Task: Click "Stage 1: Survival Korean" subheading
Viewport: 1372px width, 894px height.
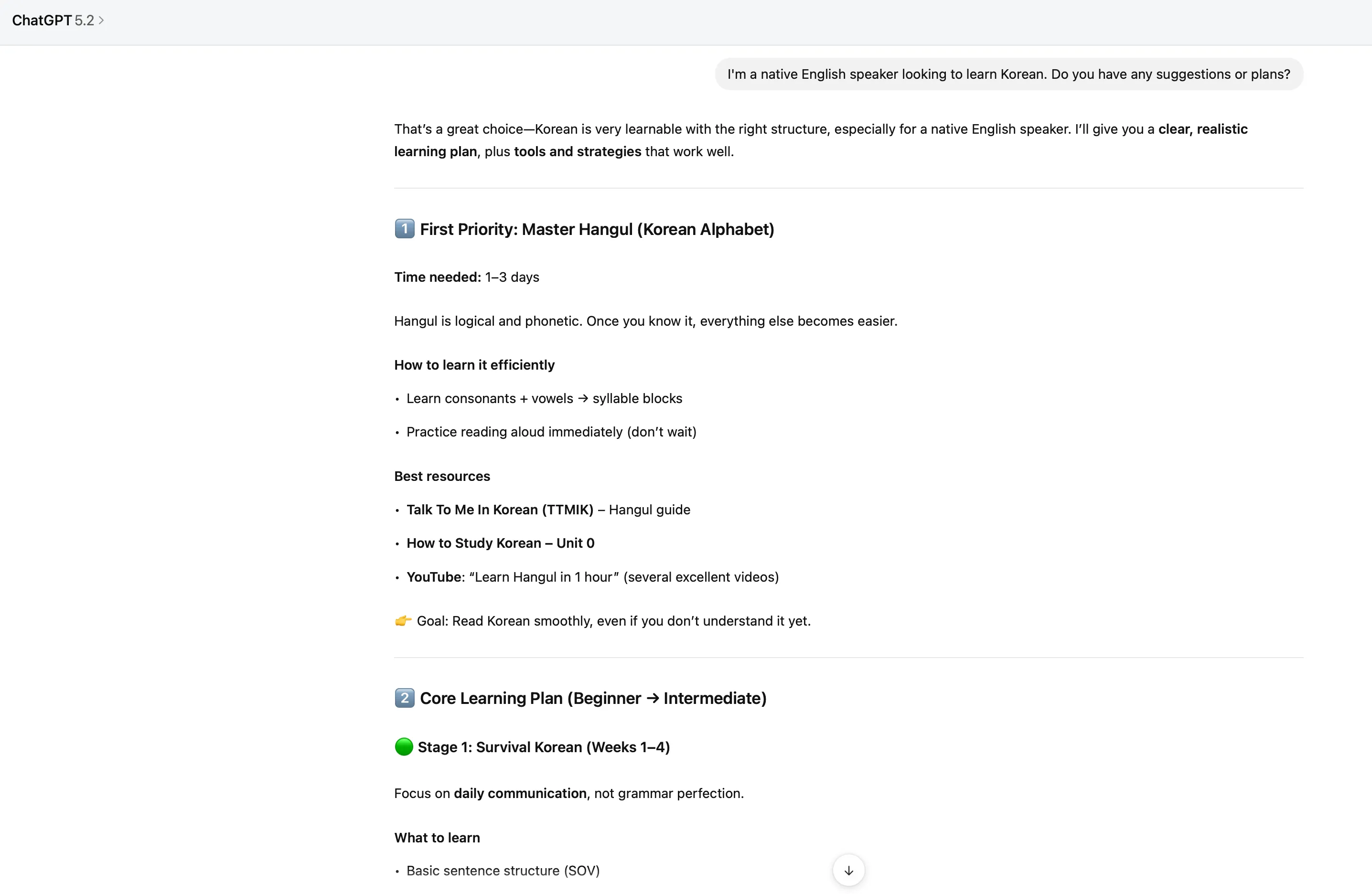Action: point(543,747)
